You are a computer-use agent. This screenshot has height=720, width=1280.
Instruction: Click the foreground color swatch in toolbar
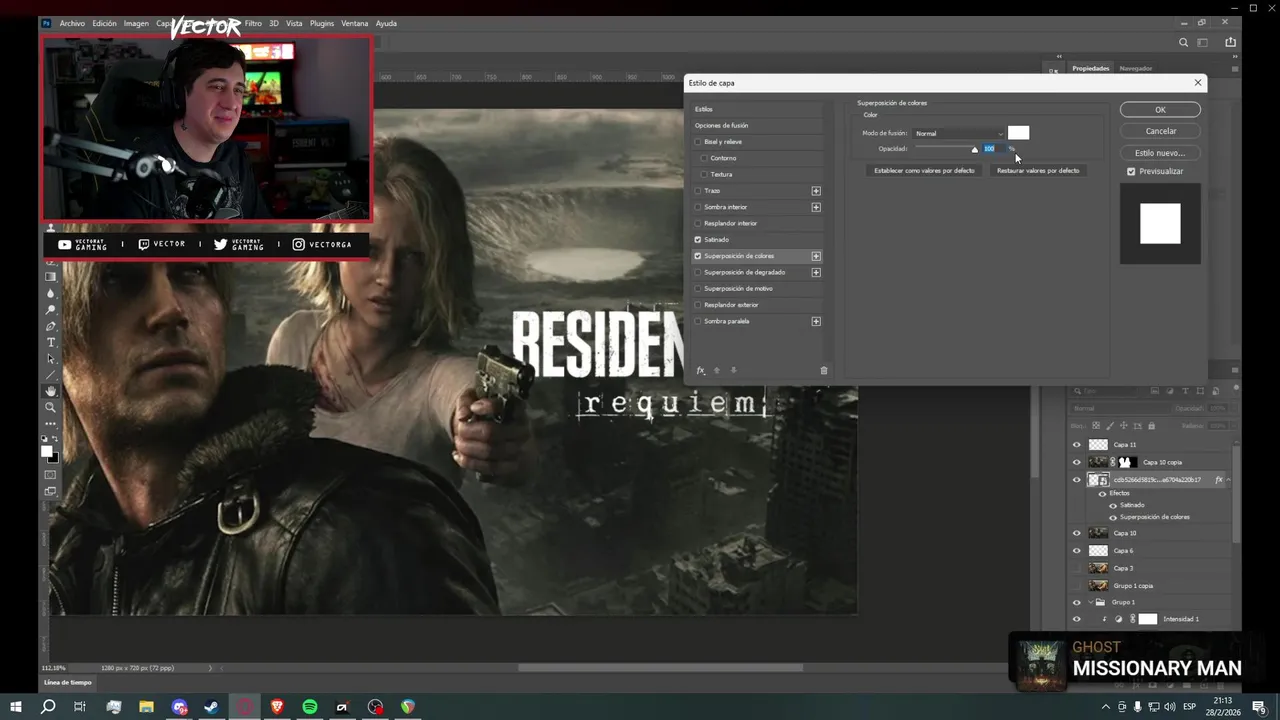(x=47, y=451)
